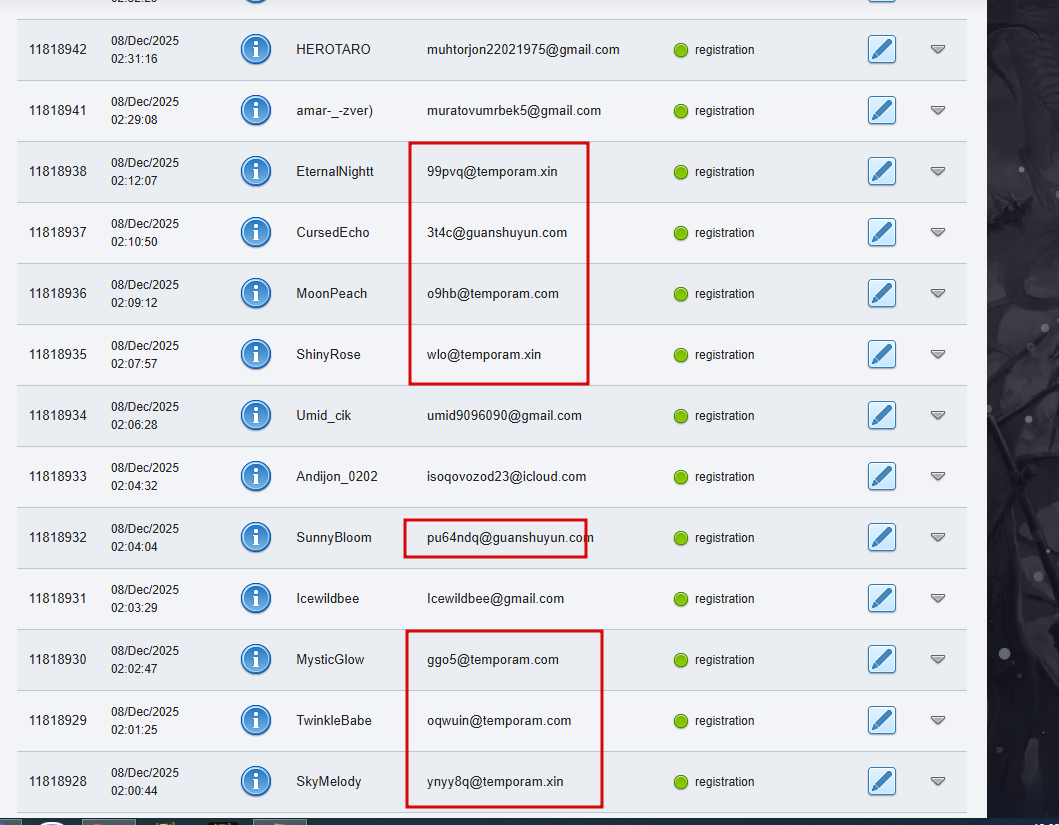Click email pu64ndq@guanshuyun.com
This screenshot has width=1059, height=825.
click(510, 537)
